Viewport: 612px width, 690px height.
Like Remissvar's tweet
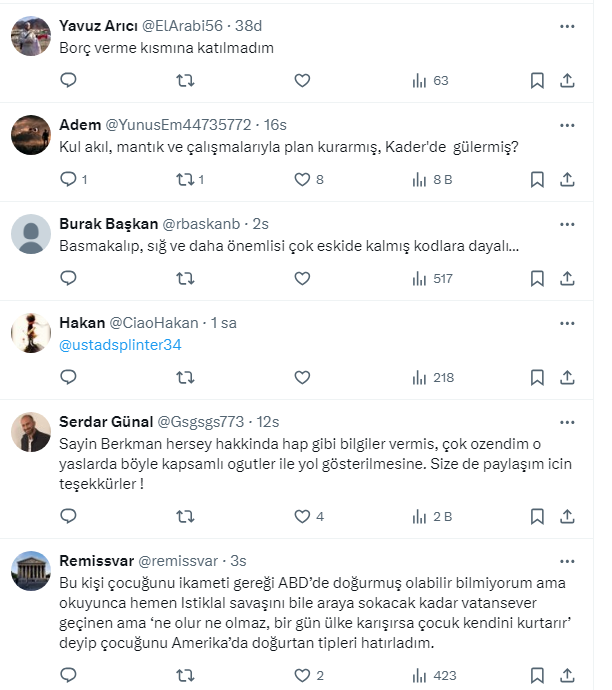point(302,676)
